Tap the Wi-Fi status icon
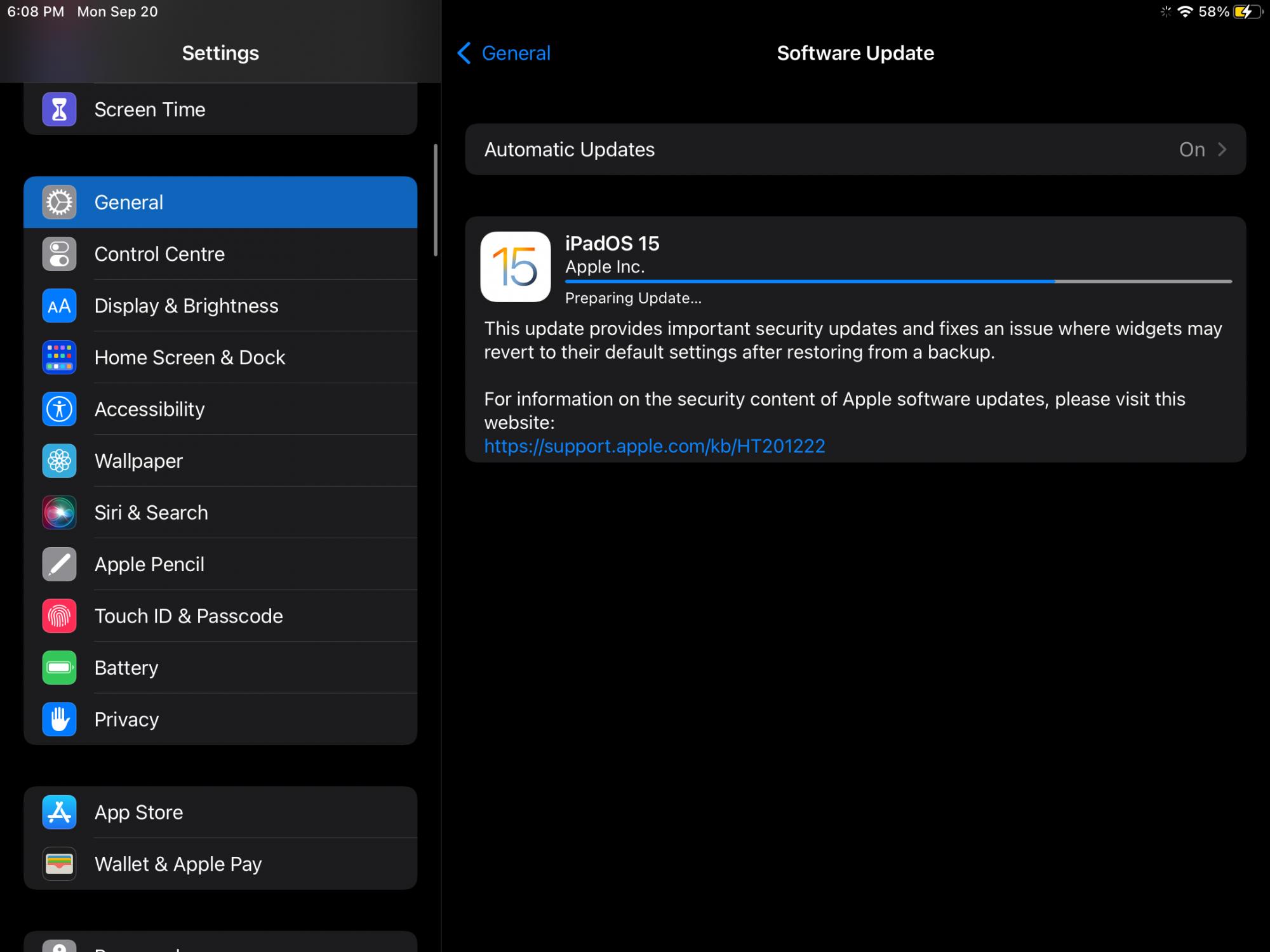The height and width of the screenshot is (952, 1270). [x=1185, y=11]
